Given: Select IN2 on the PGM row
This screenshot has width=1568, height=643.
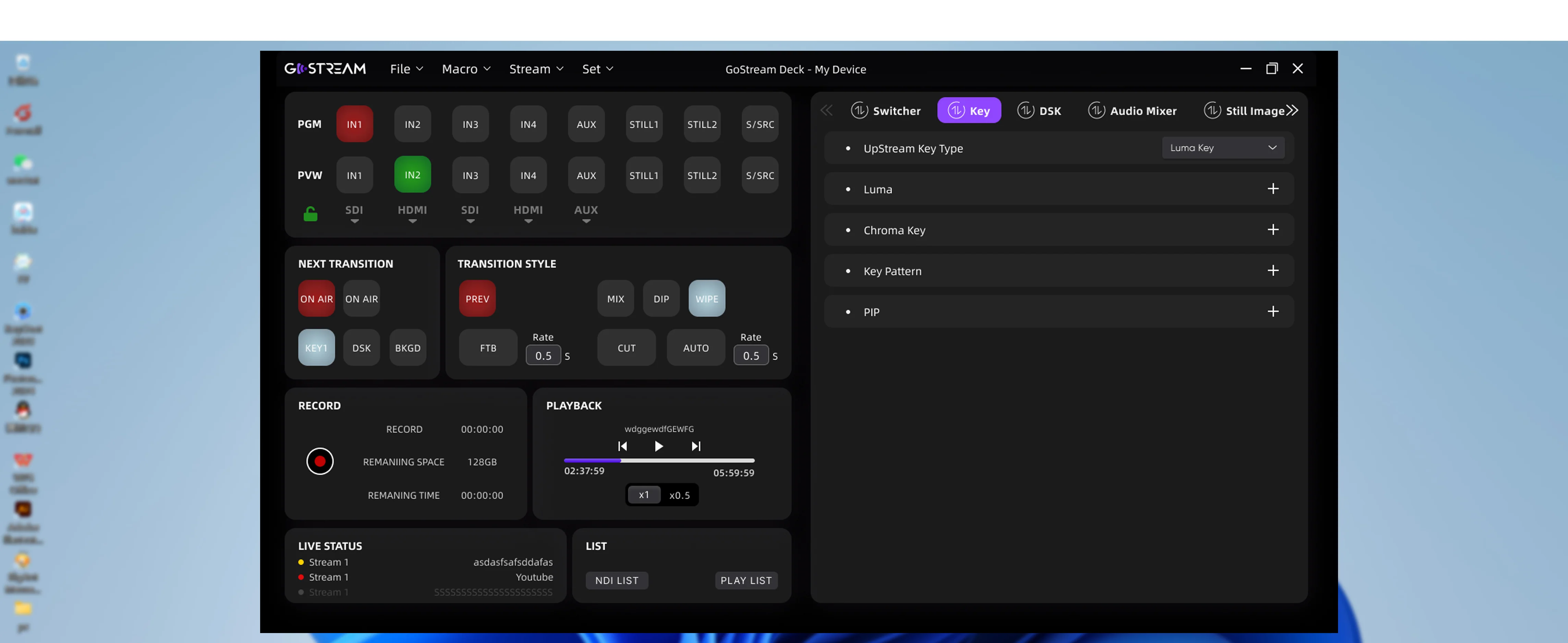Looking at the screenshot, I should (x=412, y=123).
